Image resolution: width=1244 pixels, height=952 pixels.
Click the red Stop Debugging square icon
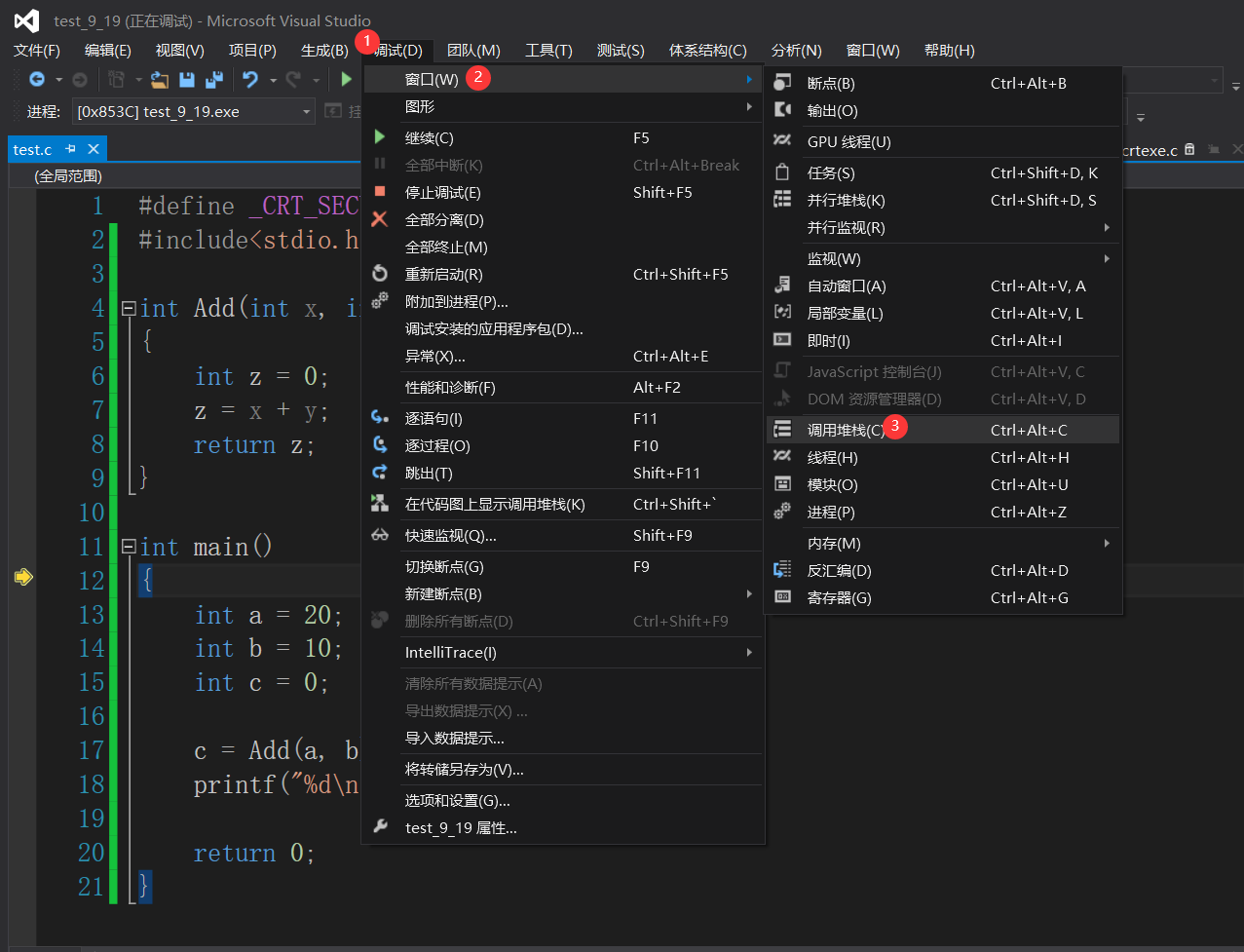click(x=380, y=192)
